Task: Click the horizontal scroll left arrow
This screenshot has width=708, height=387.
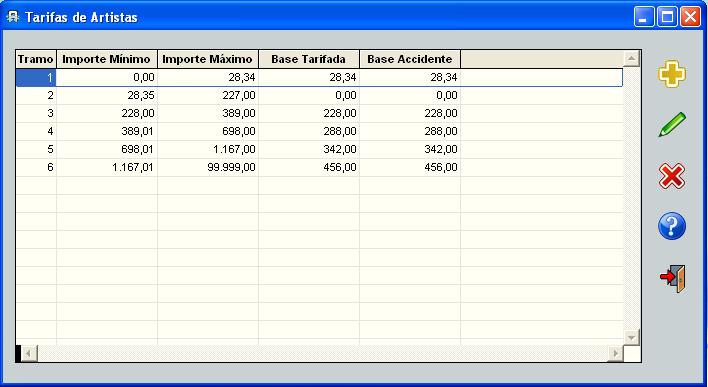Action: point(29,353)
